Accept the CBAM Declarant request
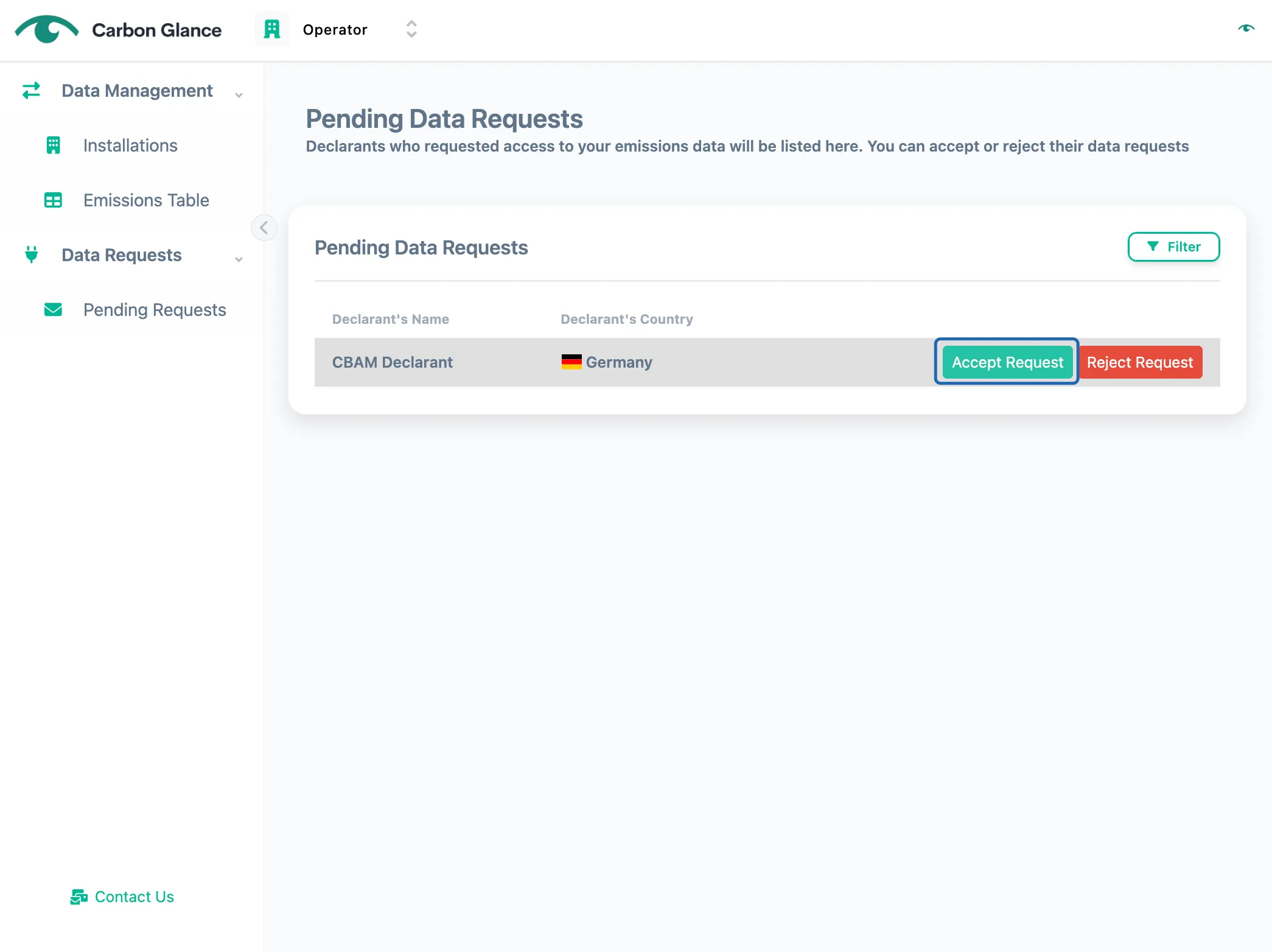The width and height of the screenshot is (1272, 952). 1007,362
